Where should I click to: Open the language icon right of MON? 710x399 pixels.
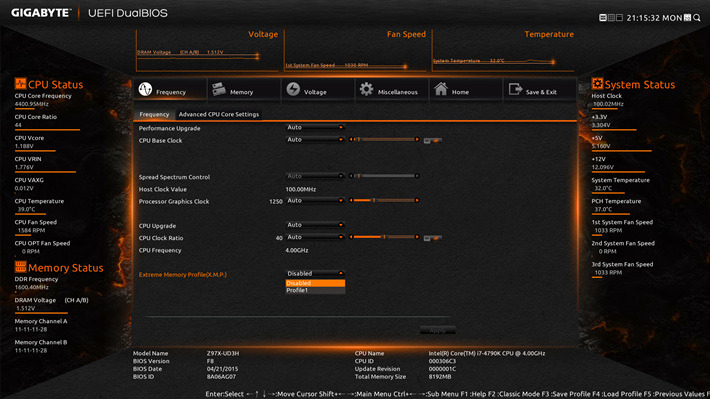687,18
